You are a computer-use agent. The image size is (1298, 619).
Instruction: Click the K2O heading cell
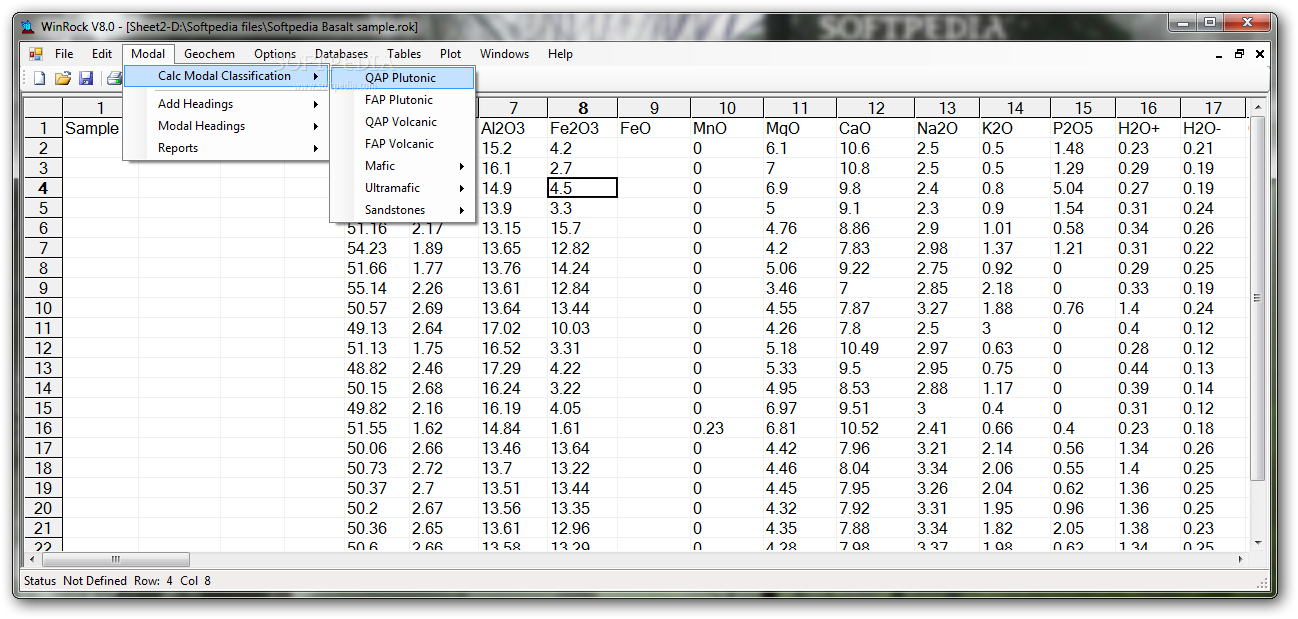click(x=1014, y=128)
